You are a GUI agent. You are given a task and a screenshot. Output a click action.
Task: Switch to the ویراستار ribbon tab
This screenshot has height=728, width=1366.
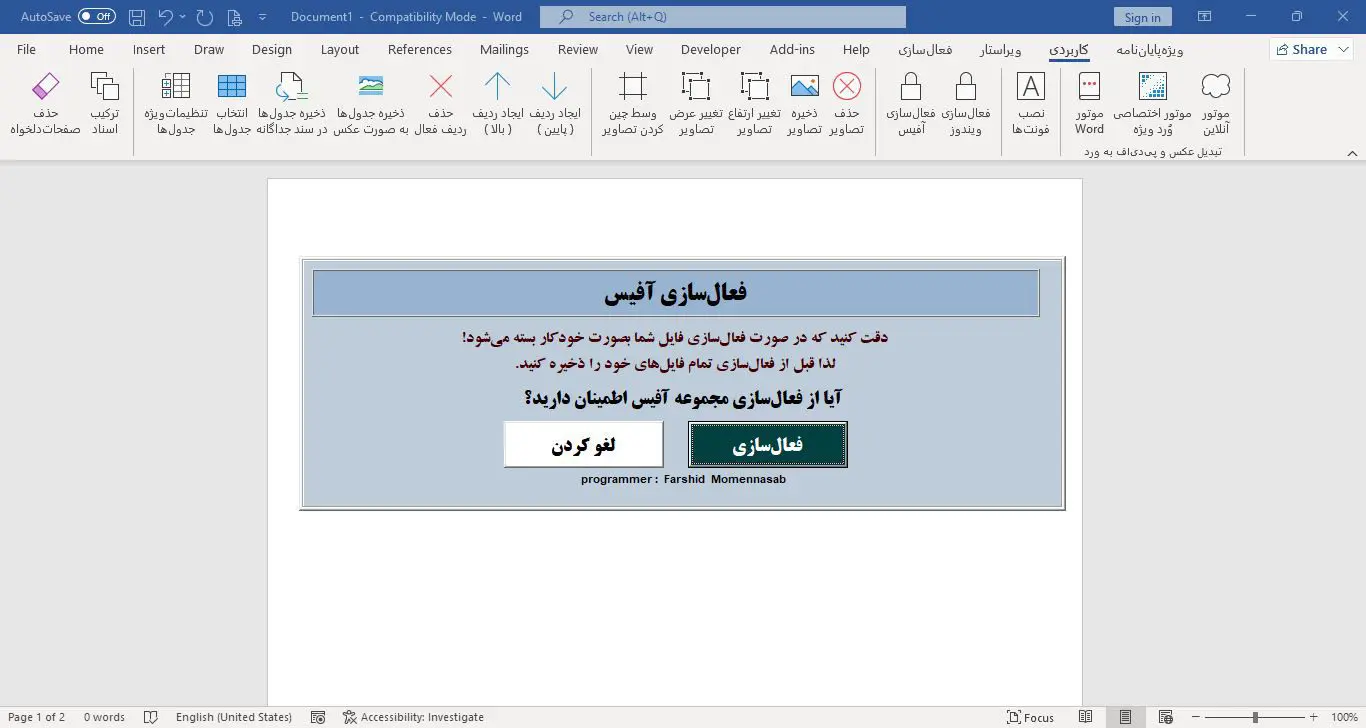[x=1001, y=48]
